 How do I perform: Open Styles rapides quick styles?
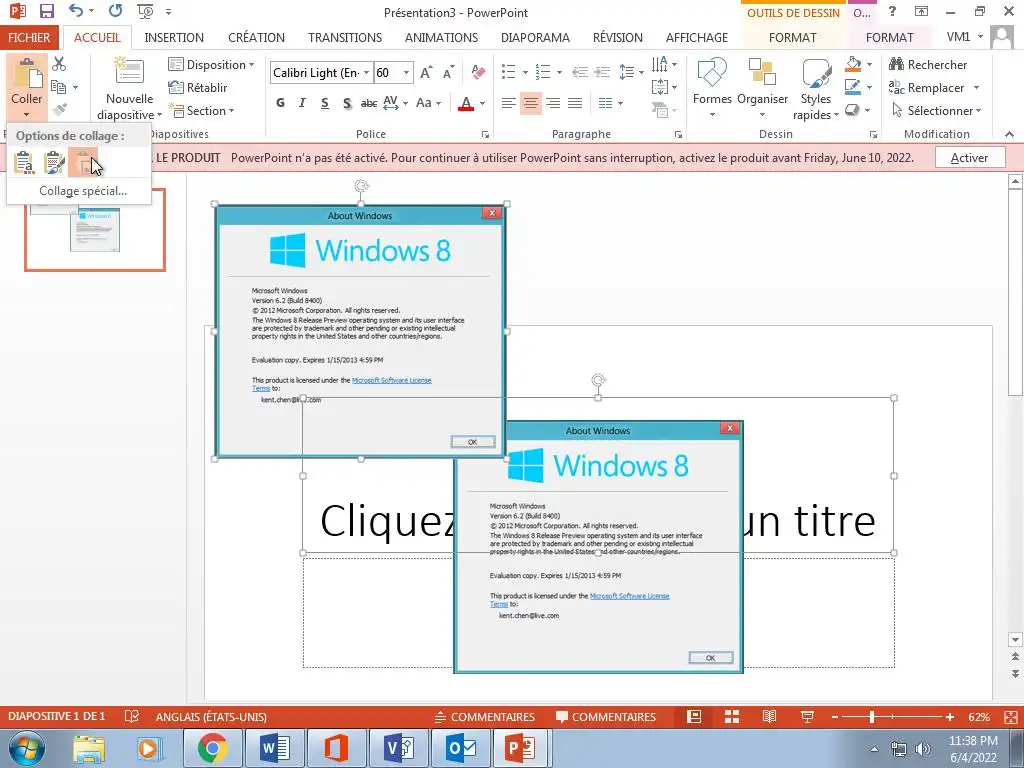816,89
